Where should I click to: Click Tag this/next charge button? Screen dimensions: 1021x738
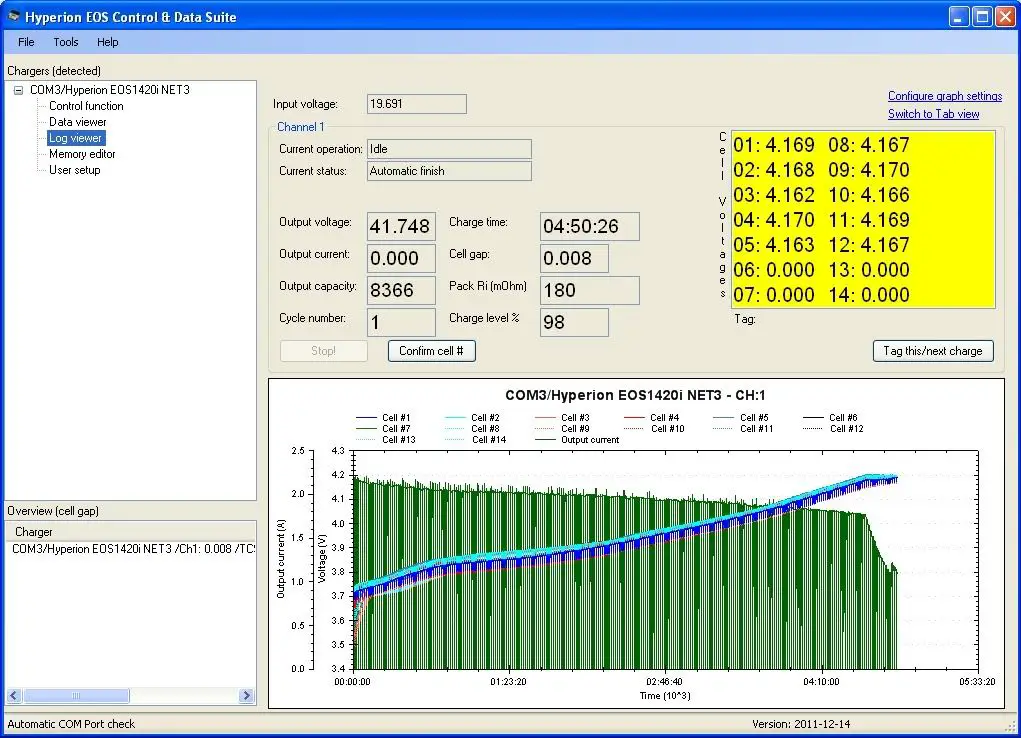[933, 351]
